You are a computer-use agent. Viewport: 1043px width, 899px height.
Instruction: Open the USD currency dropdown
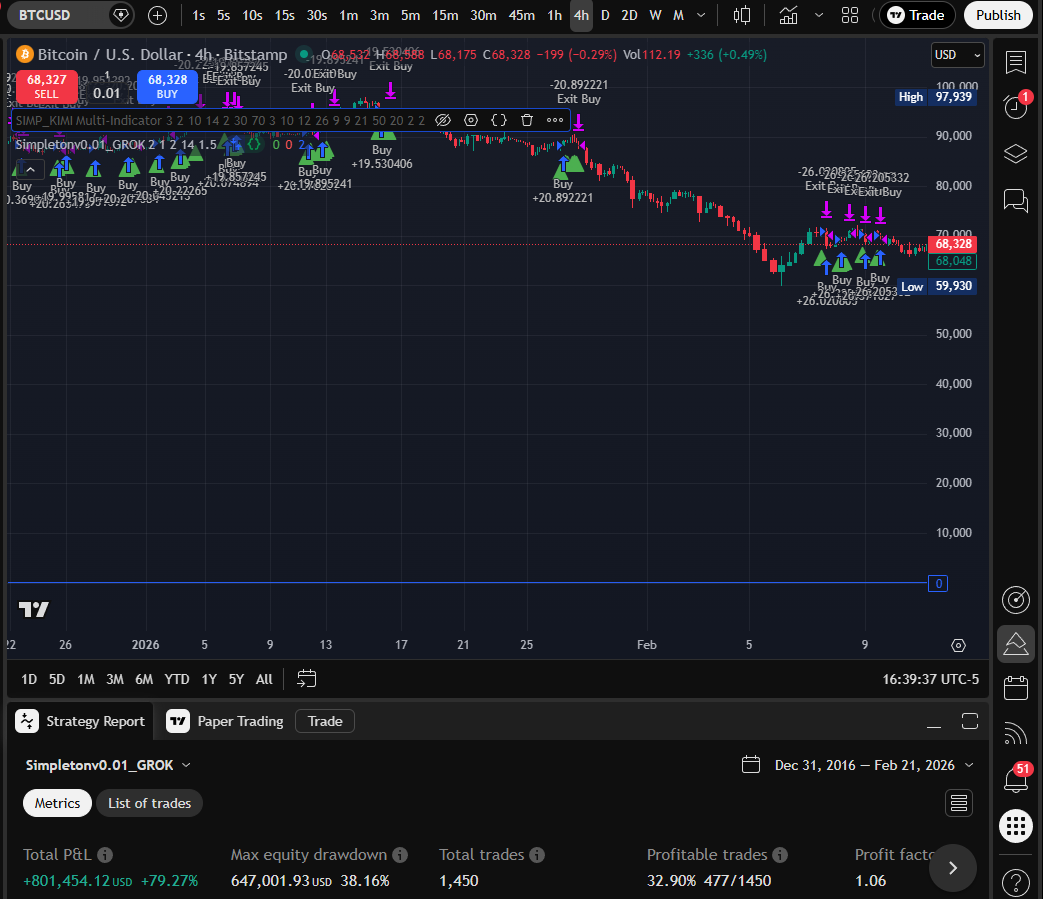pyautogui.click(x=956, y=55)
